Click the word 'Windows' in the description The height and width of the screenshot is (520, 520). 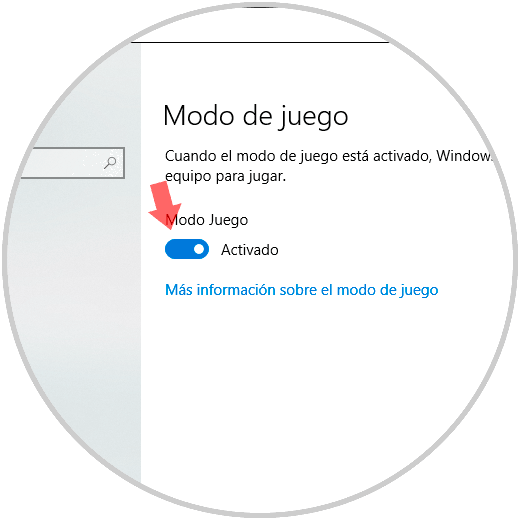click(x=464, y=156)
